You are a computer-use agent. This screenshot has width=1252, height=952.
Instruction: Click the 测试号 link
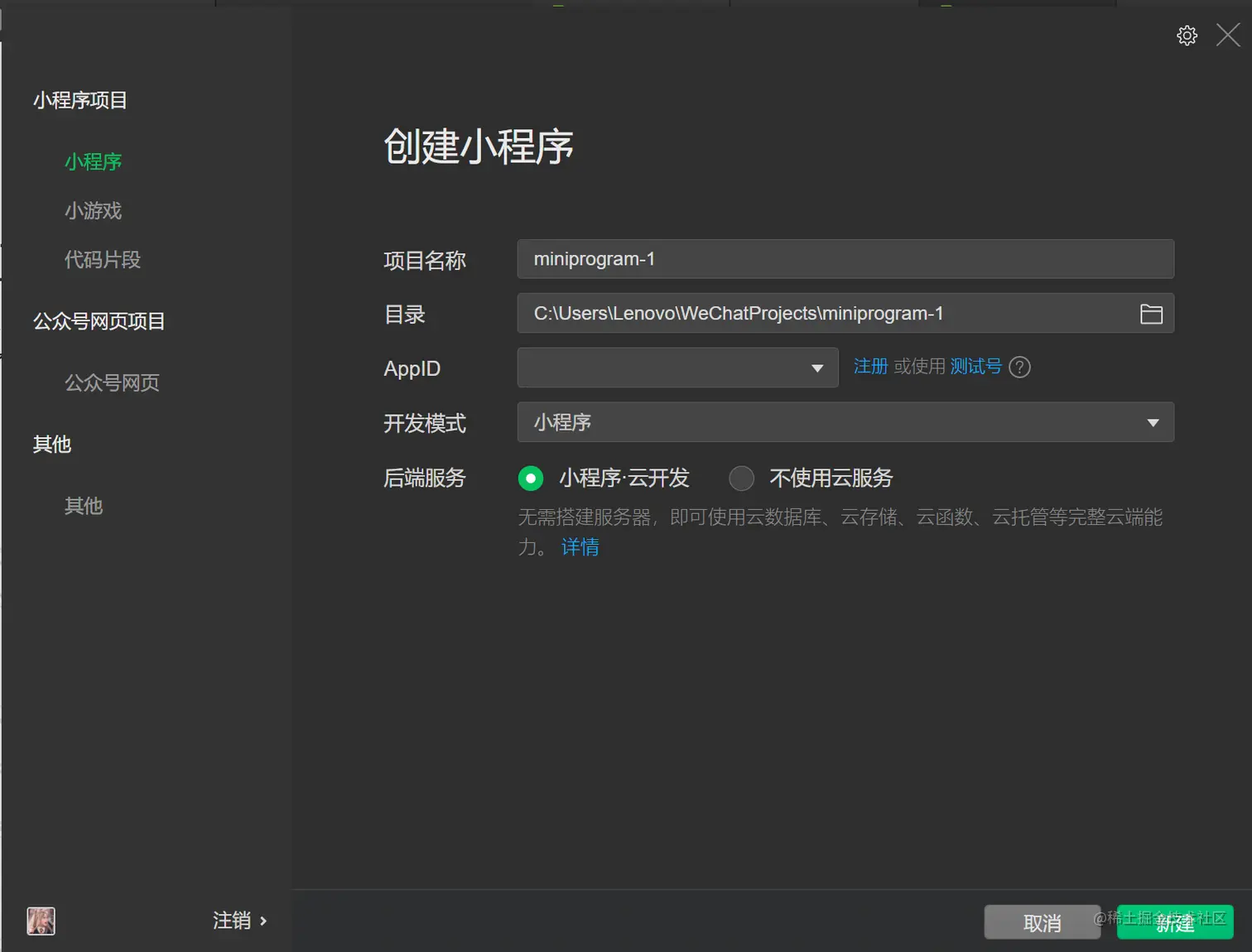[x=976, y=367]
